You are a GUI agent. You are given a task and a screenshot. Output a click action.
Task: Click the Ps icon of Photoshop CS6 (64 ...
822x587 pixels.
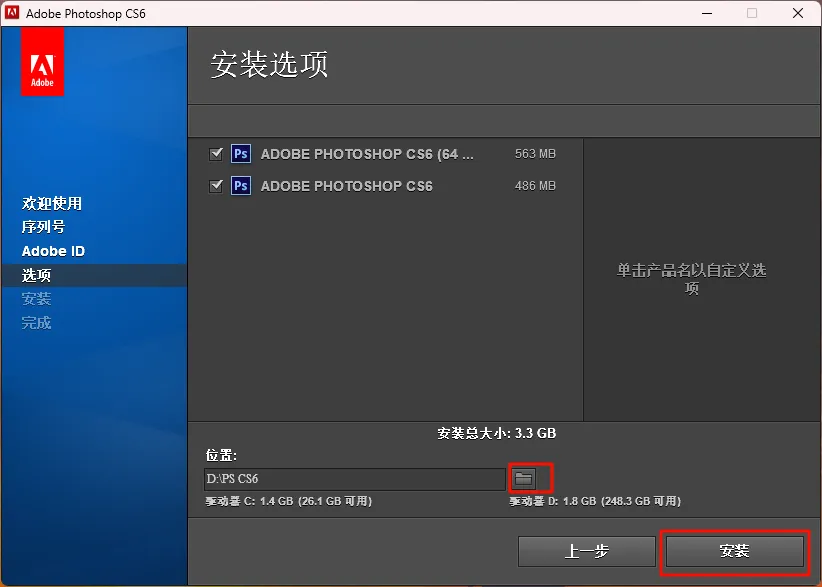pos(241,154)
